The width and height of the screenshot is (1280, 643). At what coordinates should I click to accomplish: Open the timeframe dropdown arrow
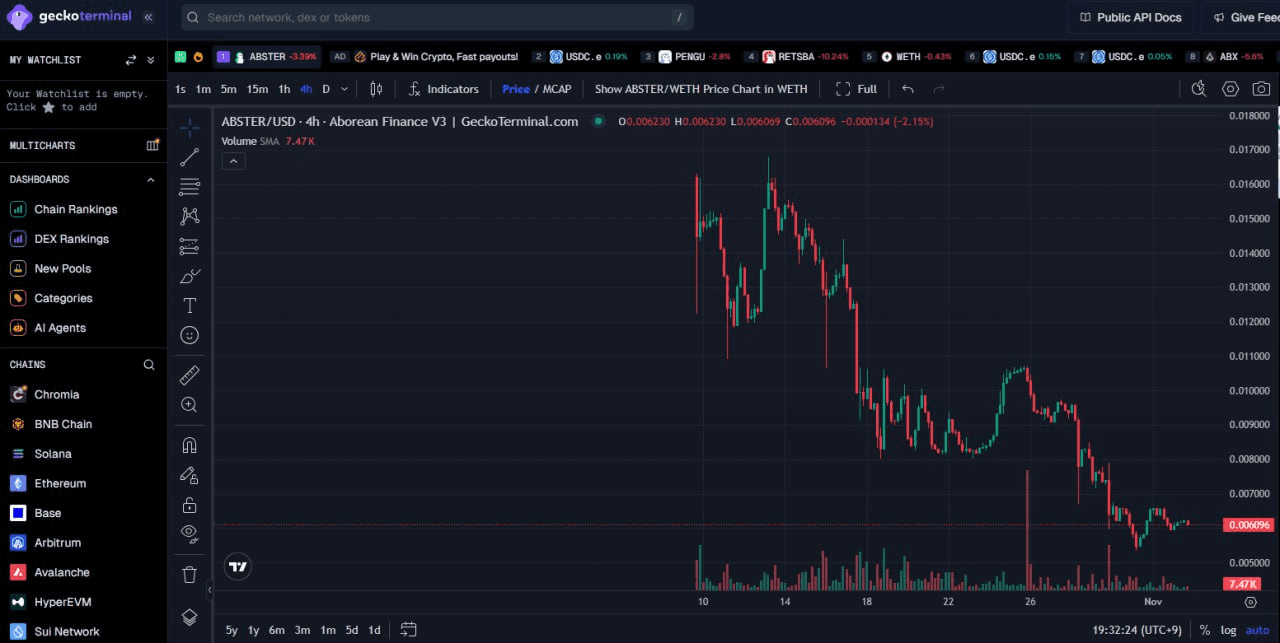[x=343, y=89]
